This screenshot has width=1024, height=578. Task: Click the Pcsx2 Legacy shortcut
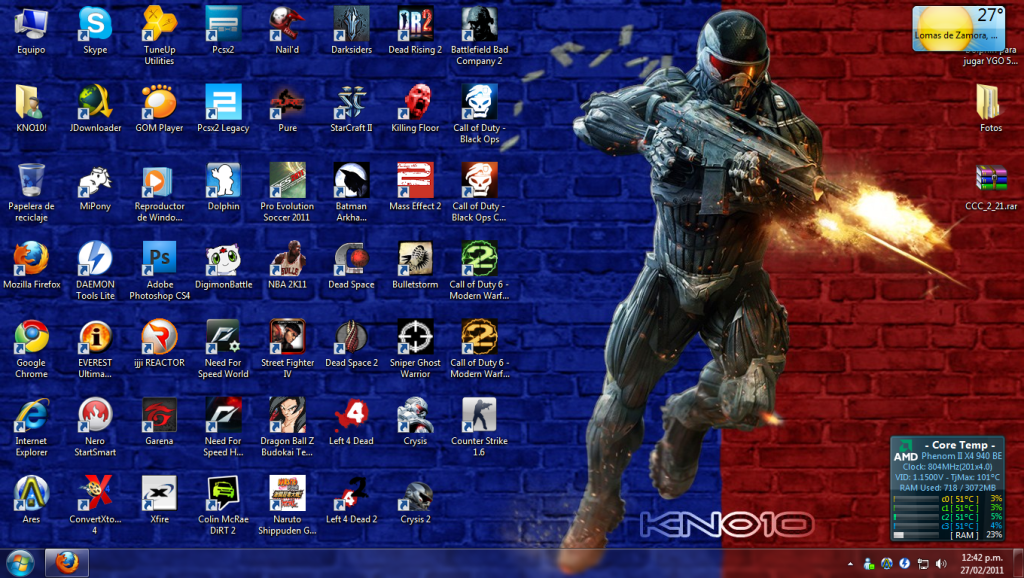pos(223,109)
